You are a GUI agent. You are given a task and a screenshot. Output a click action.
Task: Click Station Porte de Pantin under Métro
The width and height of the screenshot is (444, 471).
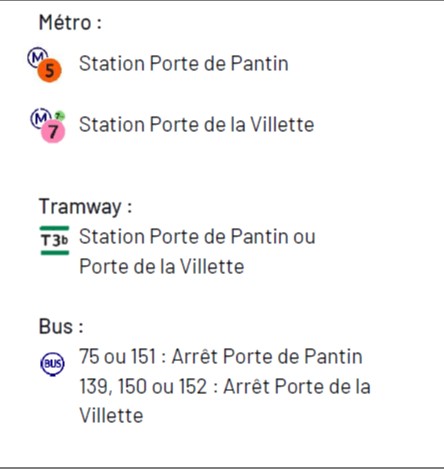[x=184, y=63]
